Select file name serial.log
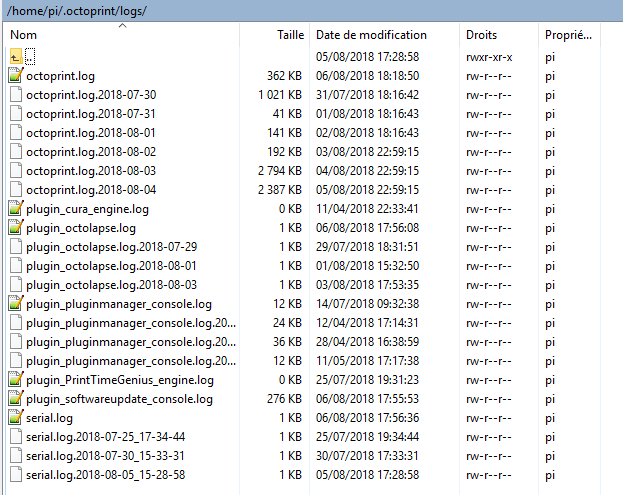623x495 pixels. 49,418
